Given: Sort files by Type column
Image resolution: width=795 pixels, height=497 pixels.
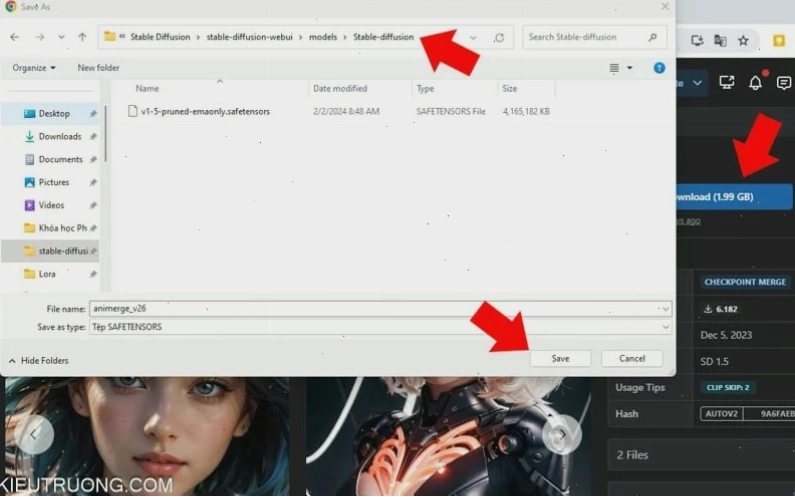Looking at the screenshot, I should click(x=425, y=88).
